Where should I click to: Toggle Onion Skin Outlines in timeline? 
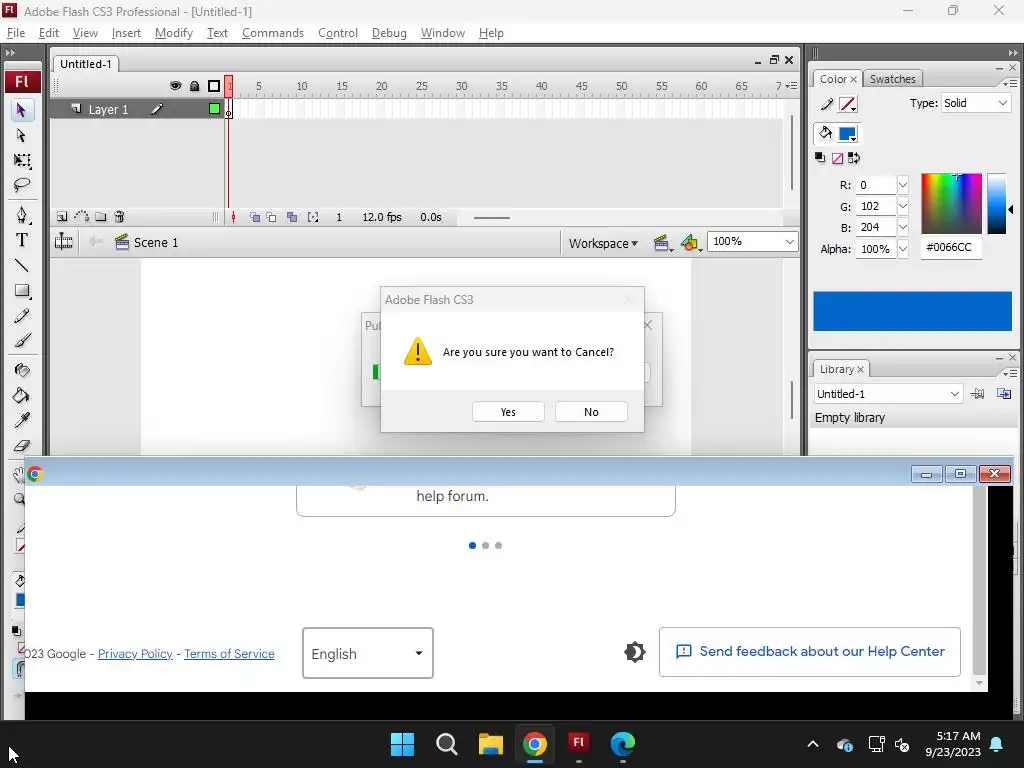tap(271, 217)
